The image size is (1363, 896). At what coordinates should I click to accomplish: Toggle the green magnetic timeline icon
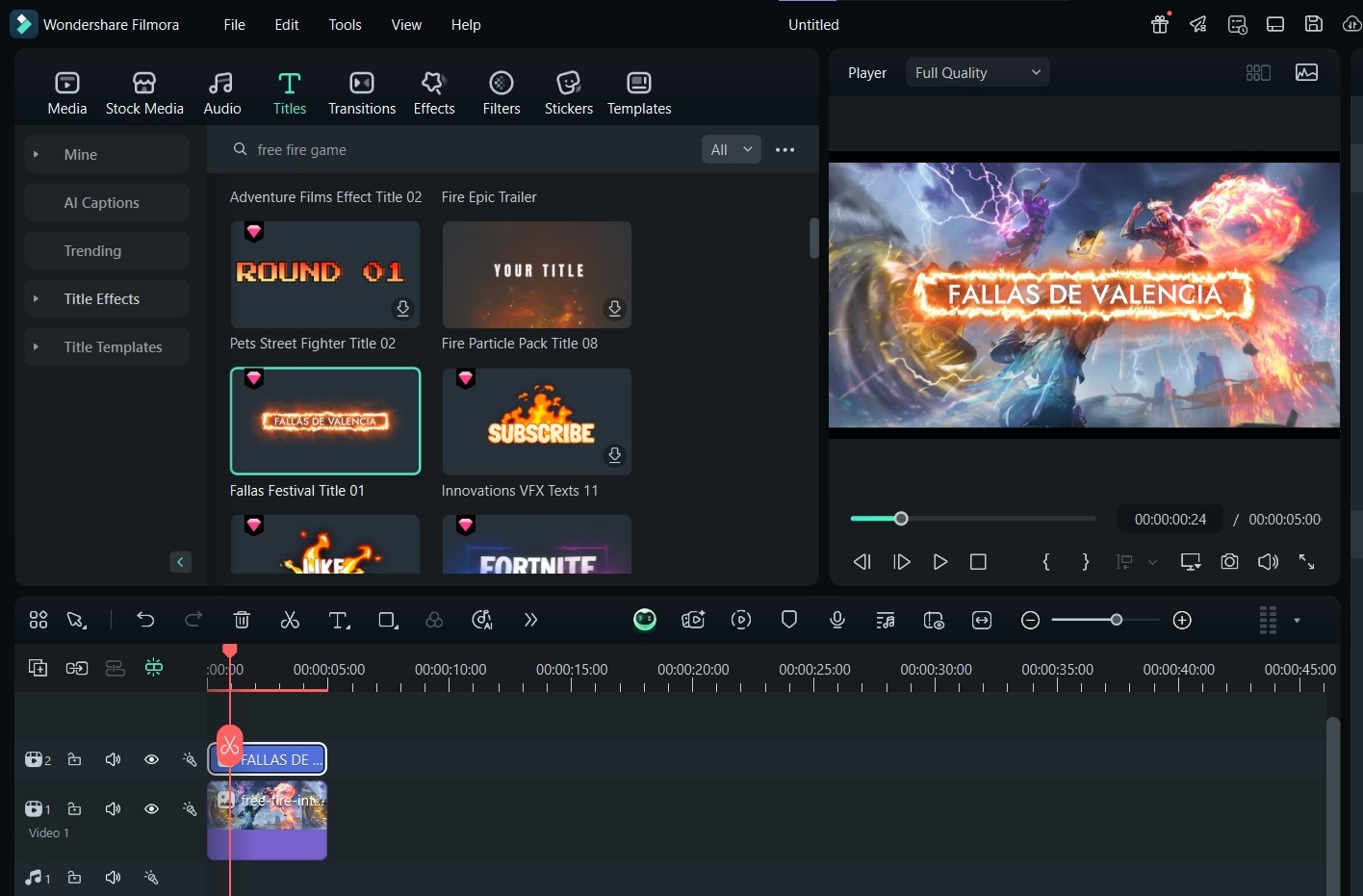tap(154, 667)
